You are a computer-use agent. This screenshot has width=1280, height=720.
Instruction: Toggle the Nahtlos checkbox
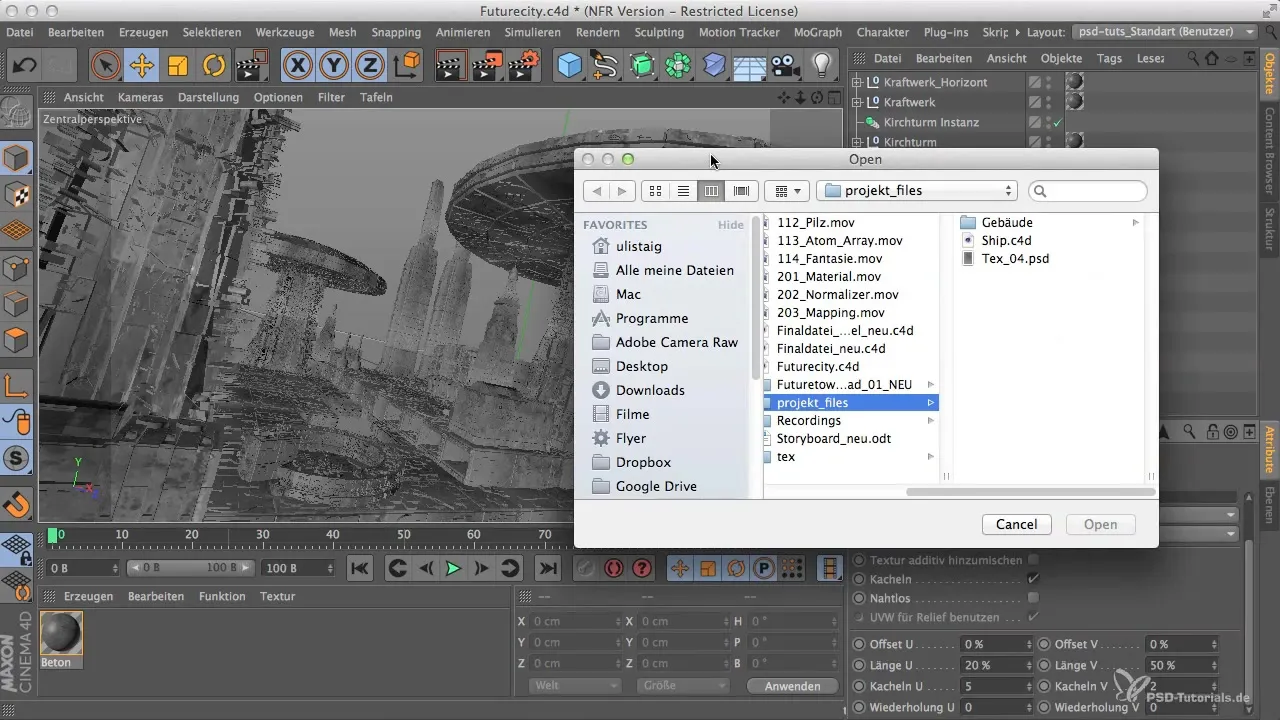click(x=1033, y=597)
